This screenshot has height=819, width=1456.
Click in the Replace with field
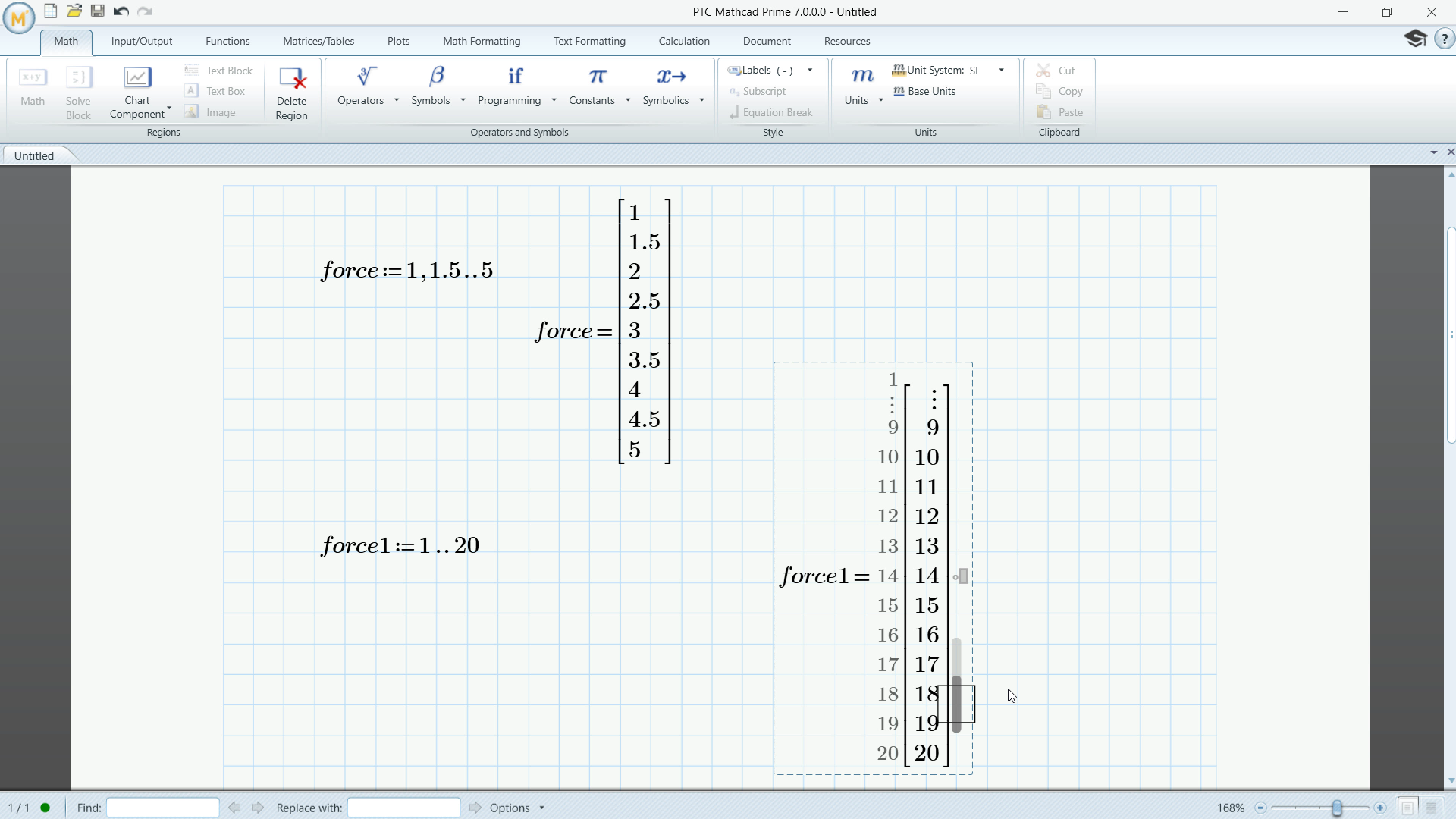coord(404,808)
